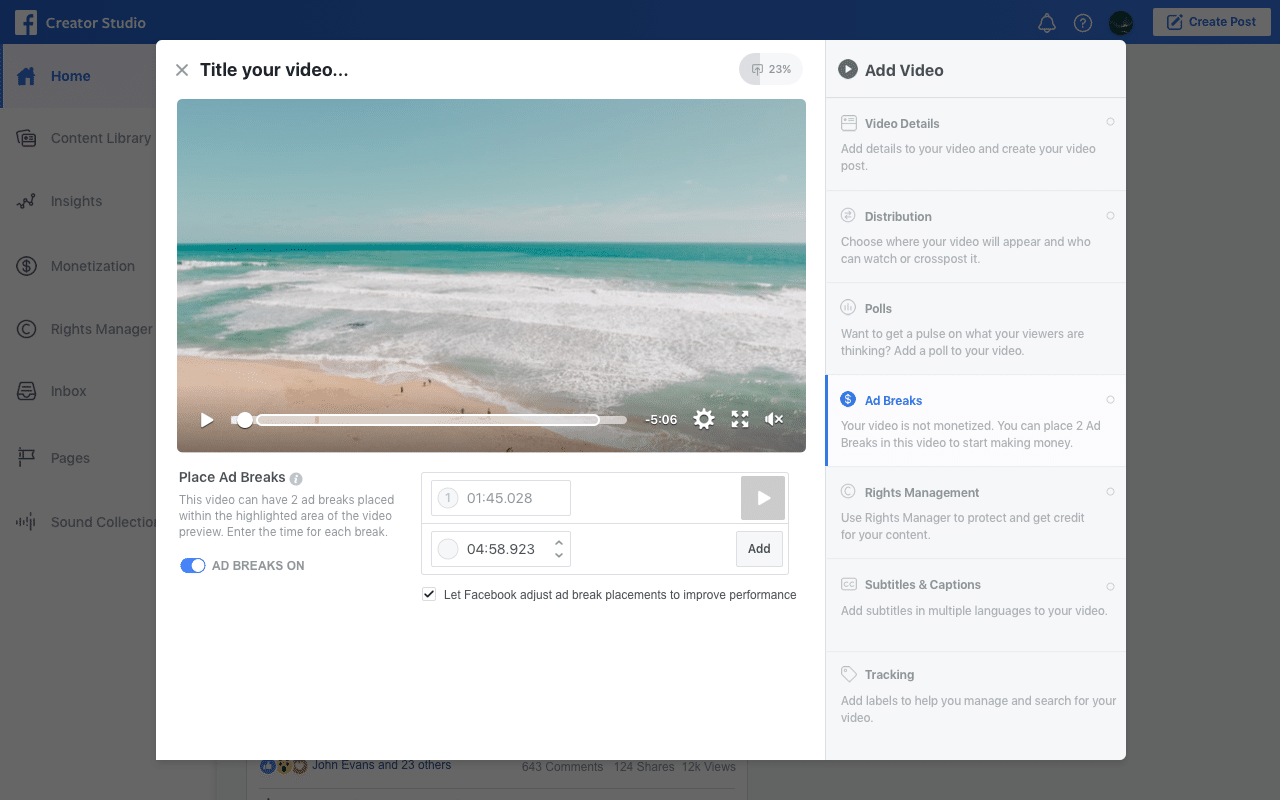The image size is (1280, 800).
Task: Click the 04:58.923 ad break time field
Action: [x=500, y=549]
